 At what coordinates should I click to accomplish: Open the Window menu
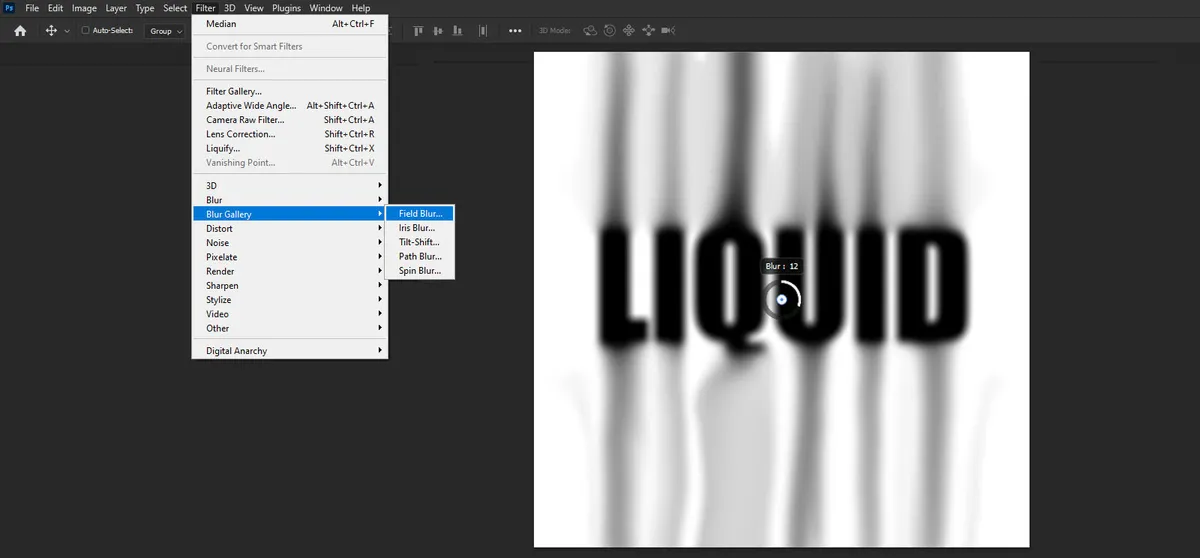pyautogui.click(x=326, y=8)
